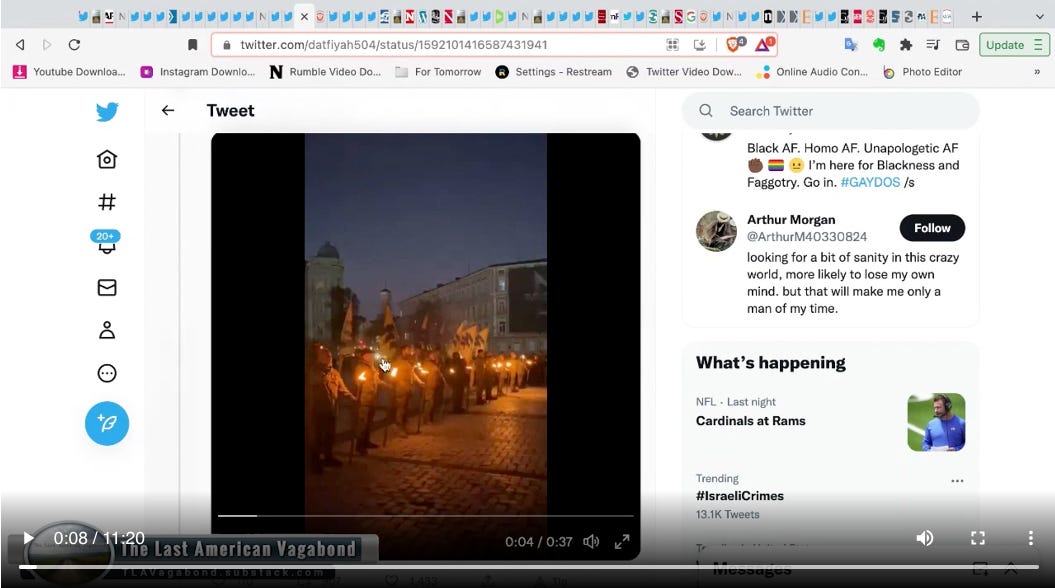Toggle outer video volume speaker
The width and height of the screenshot is (1055, 588).
pos(925,538)
